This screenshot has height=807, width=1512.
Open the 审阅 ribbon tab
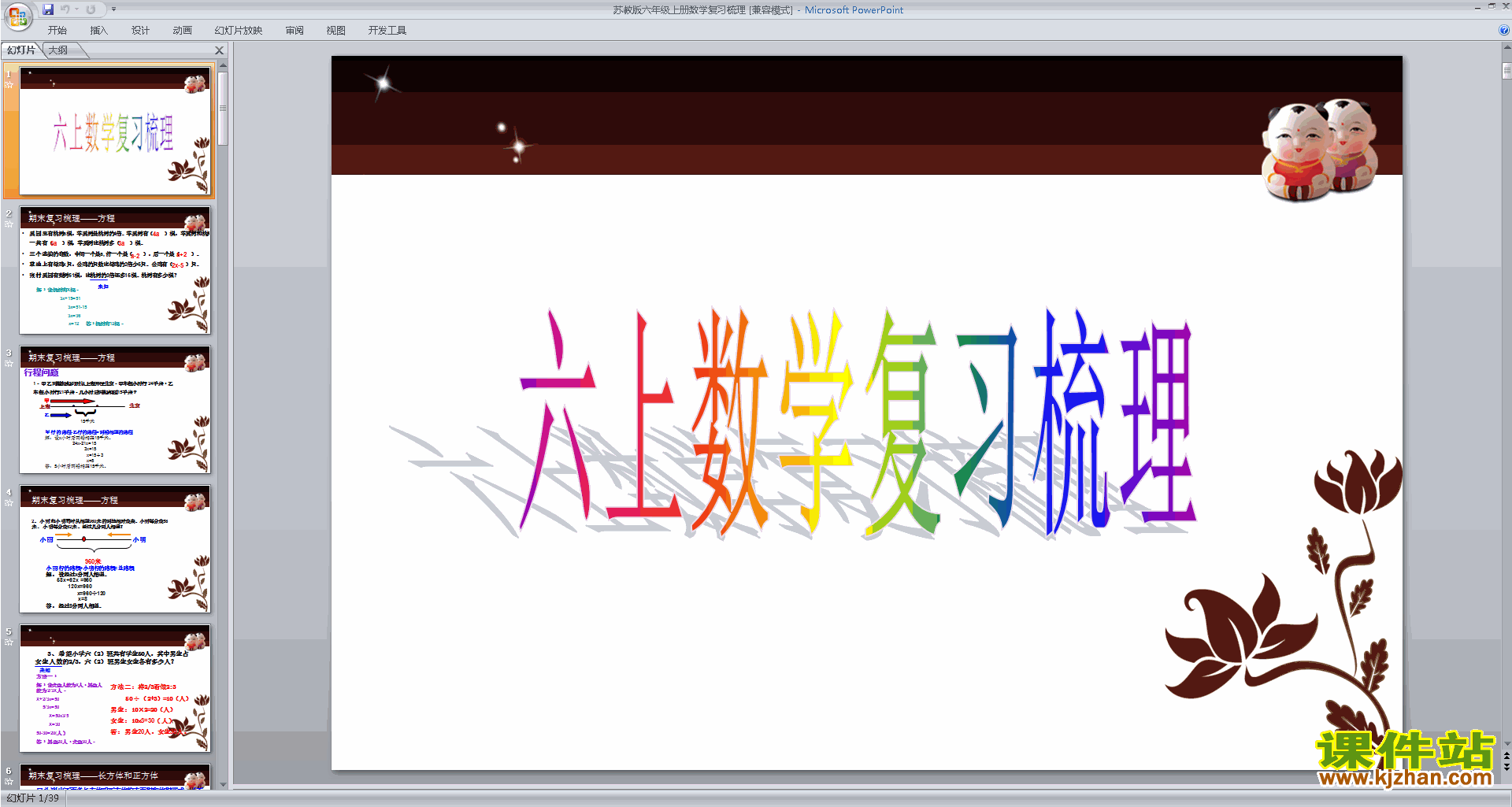295,31
